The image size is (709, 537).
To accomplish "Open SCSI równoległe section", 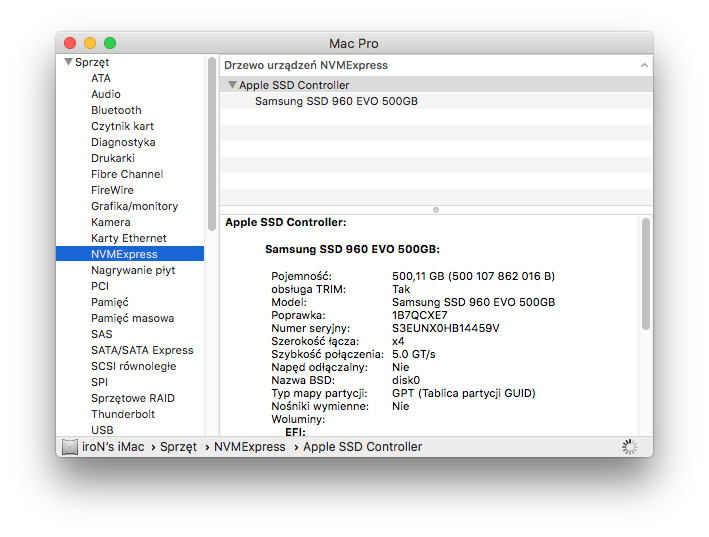I will point(133,366).
